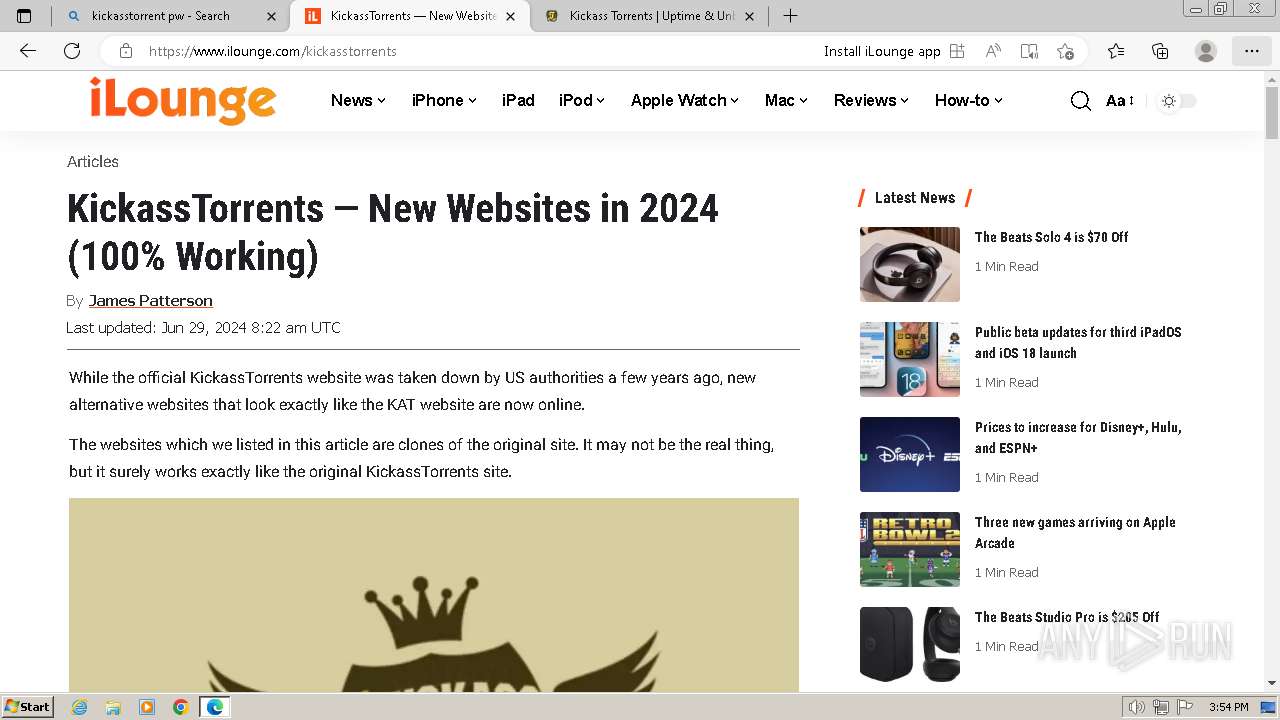Adjust font size with Aa icon
Image resolution: width=1280 pixels, height=720 pixels.
click(1119, 101)
